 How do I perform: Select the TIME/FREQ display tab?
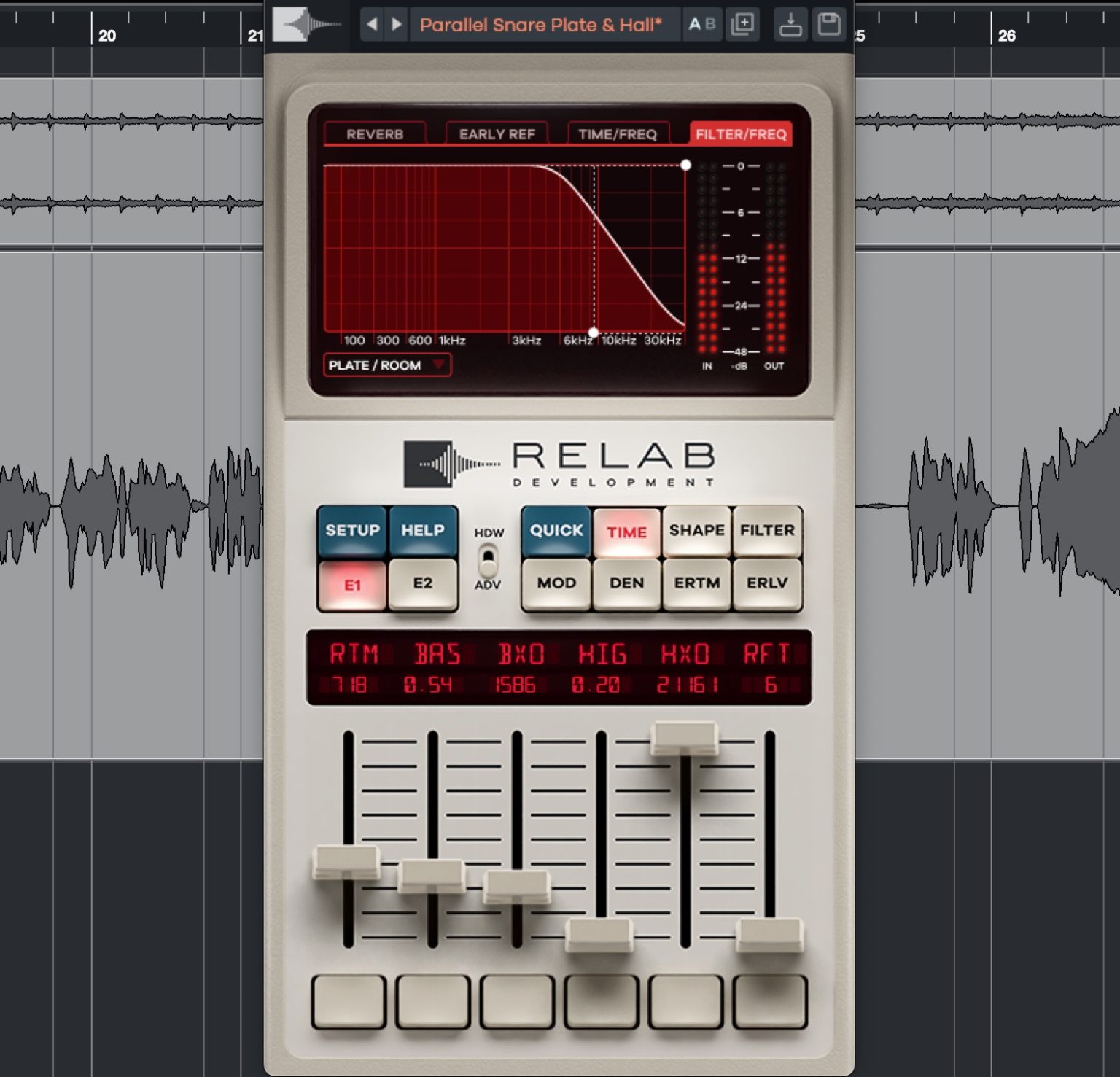pos(618,134)
